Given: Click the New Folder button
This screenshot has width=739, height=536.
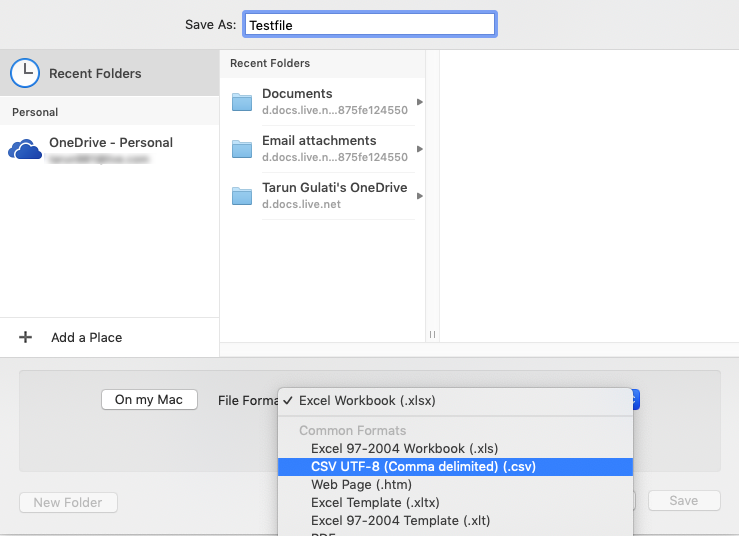Looking at the screenshot, I should 68,503.
